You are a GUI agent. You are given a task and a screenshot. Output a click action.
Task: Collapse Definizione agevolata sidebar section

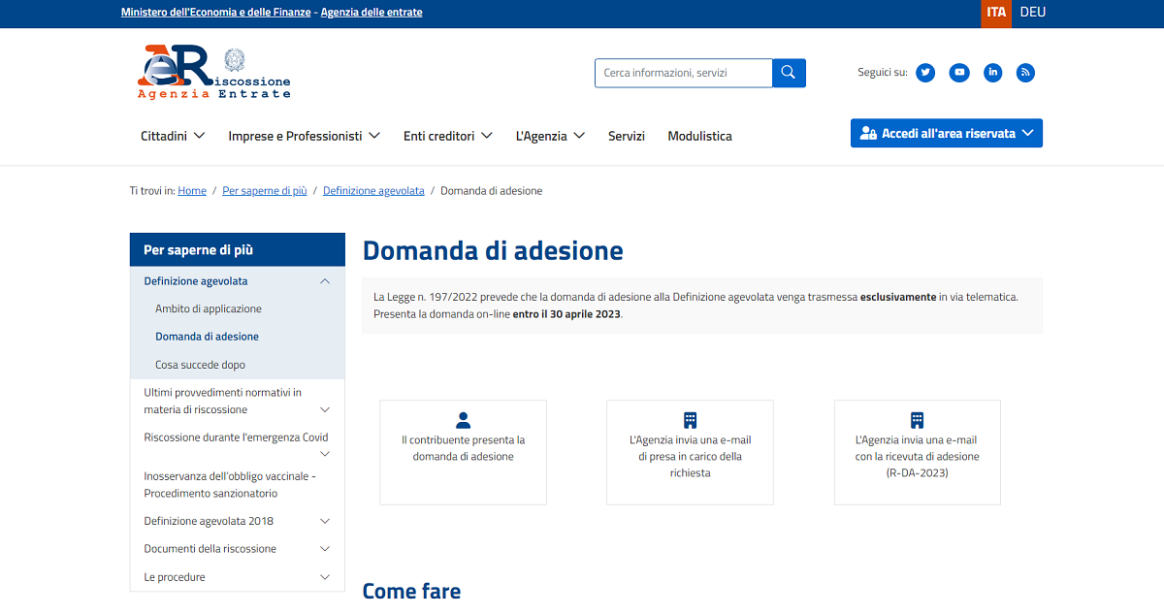324,282
